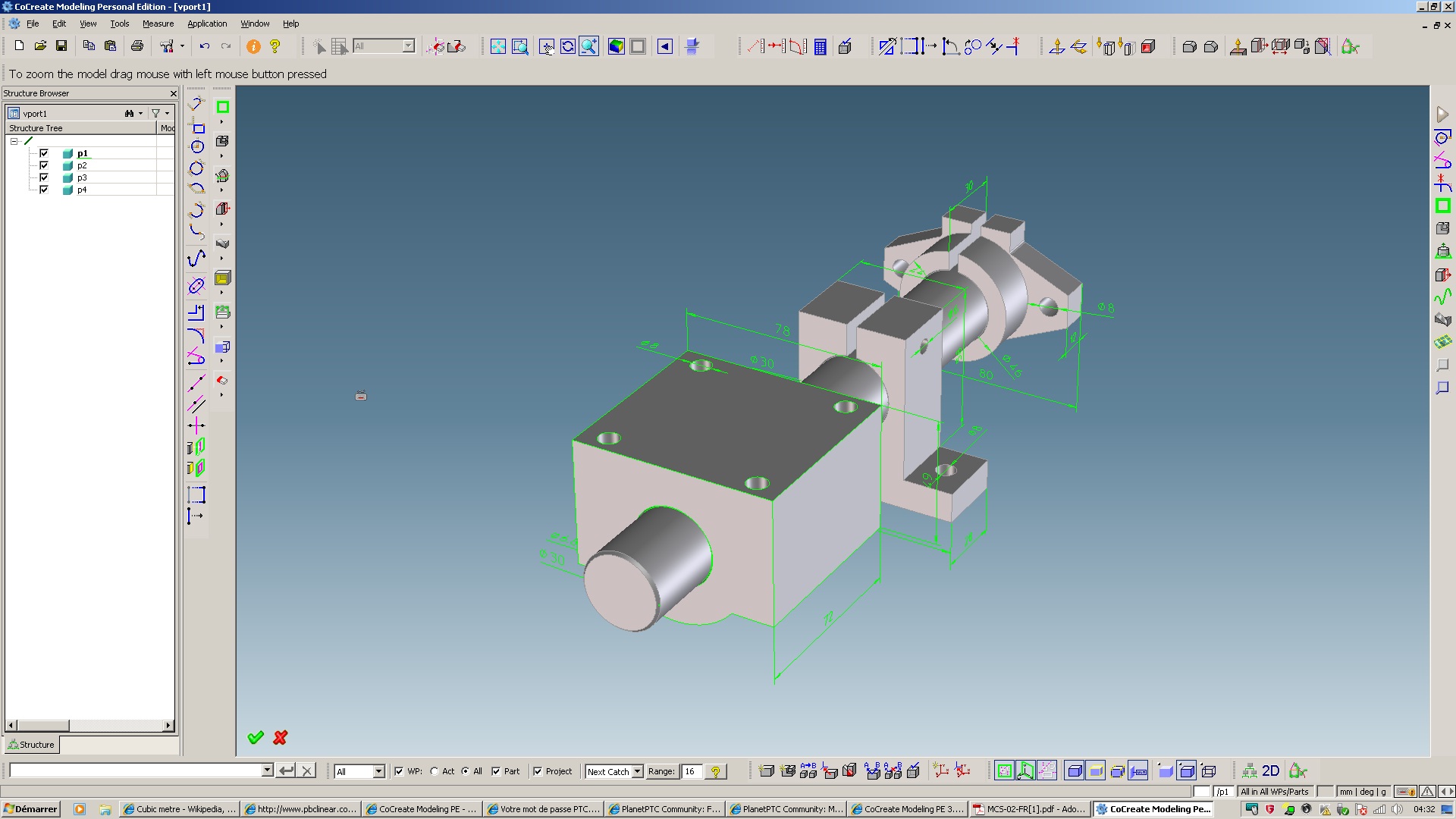Open a file with folder icon

pos(40,46)
